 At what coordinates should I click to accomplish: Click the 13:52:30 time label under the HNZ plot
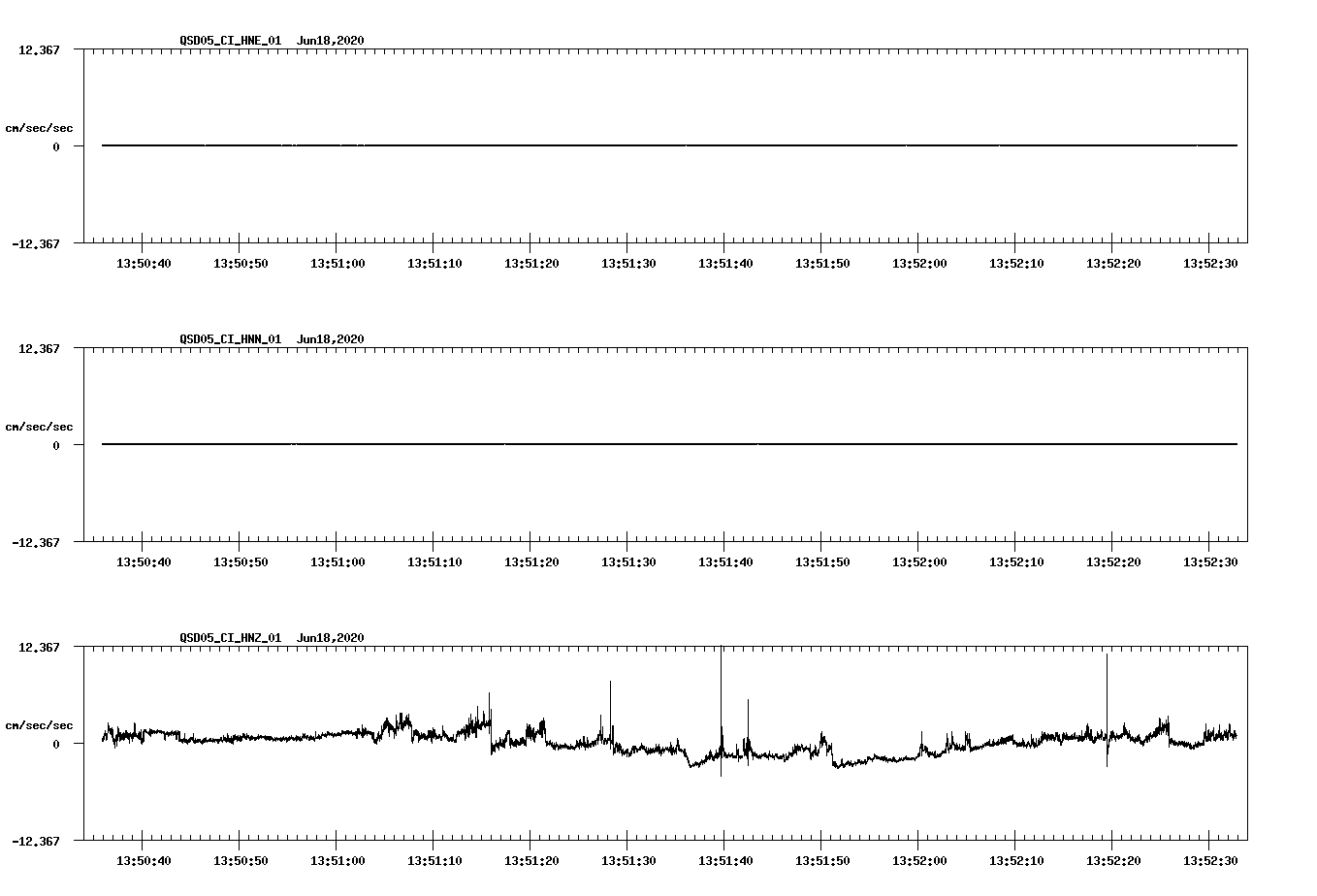[1210, 861]
